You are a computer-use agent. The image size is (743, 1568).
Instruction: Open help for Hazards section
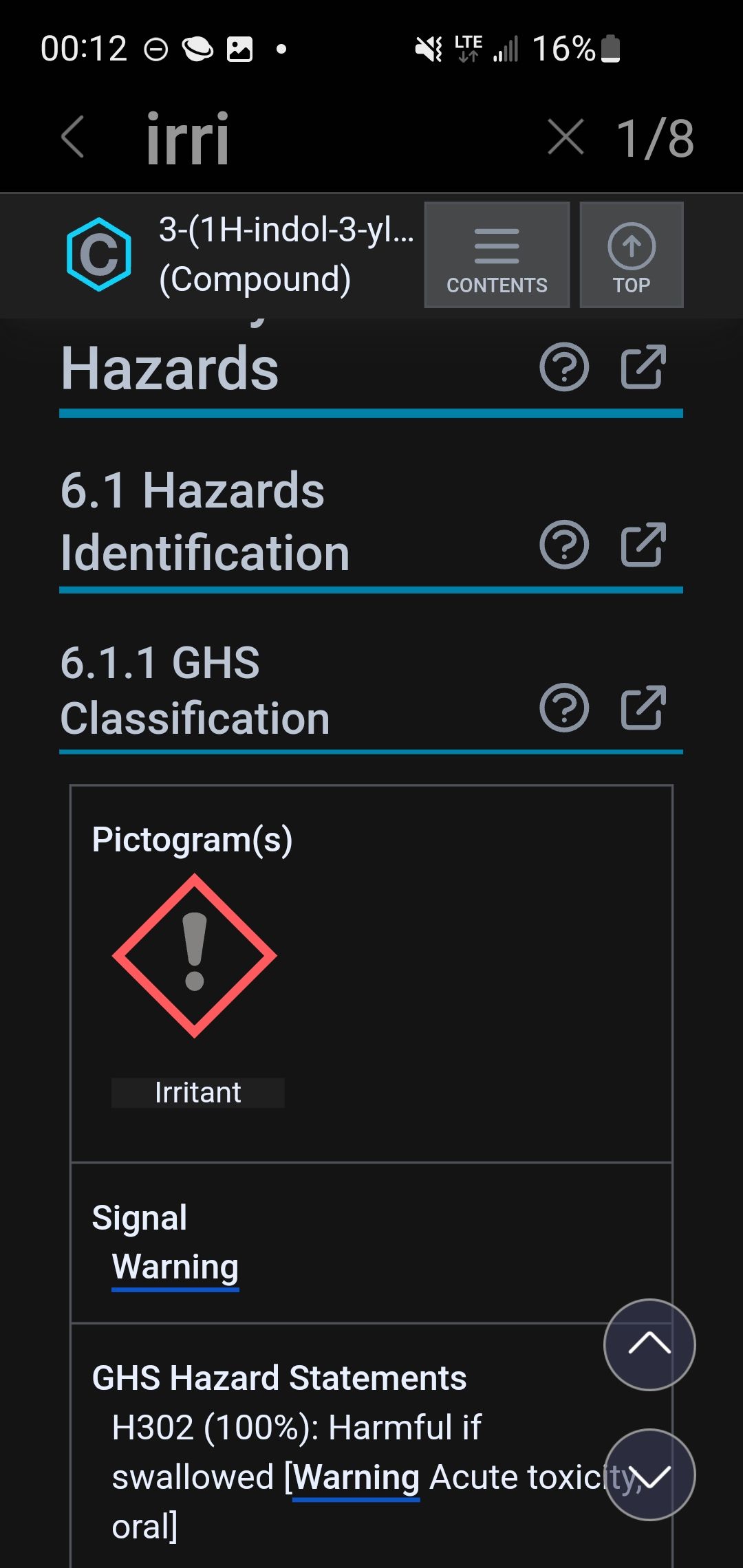click(x=564, y=367)
